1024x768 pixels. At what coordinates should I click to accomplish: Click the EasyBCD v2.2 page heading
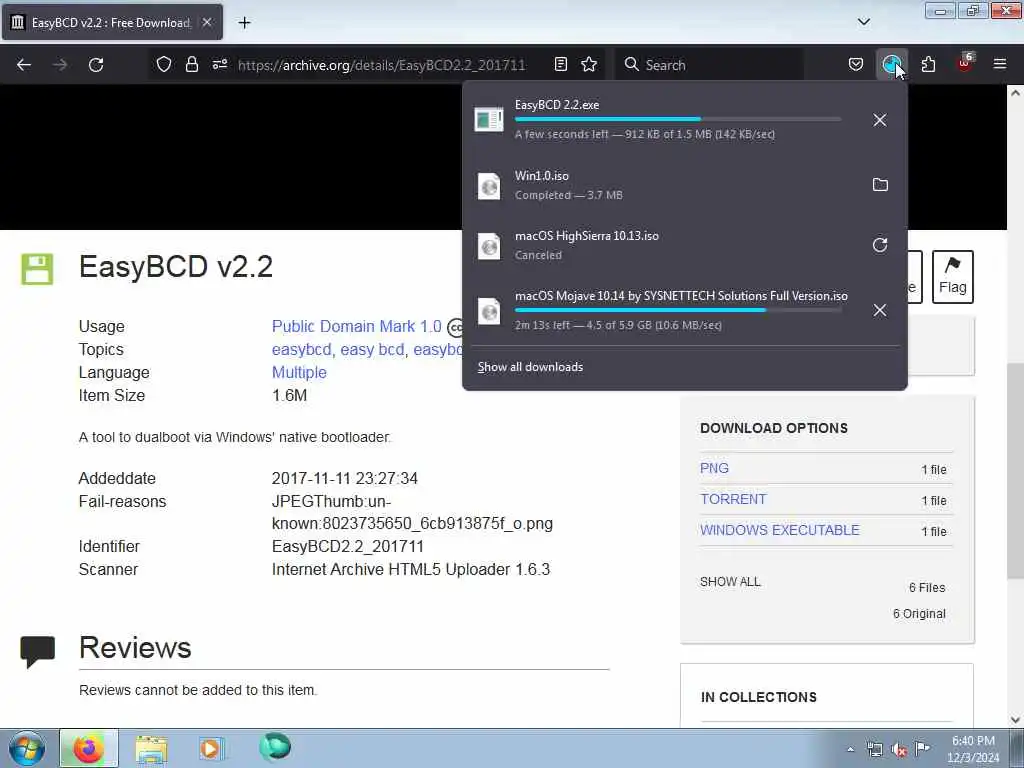176,266
